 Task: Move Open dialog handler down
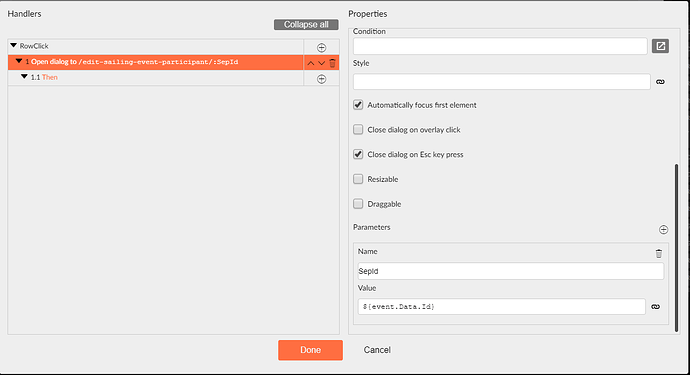(x=322, y=63)
